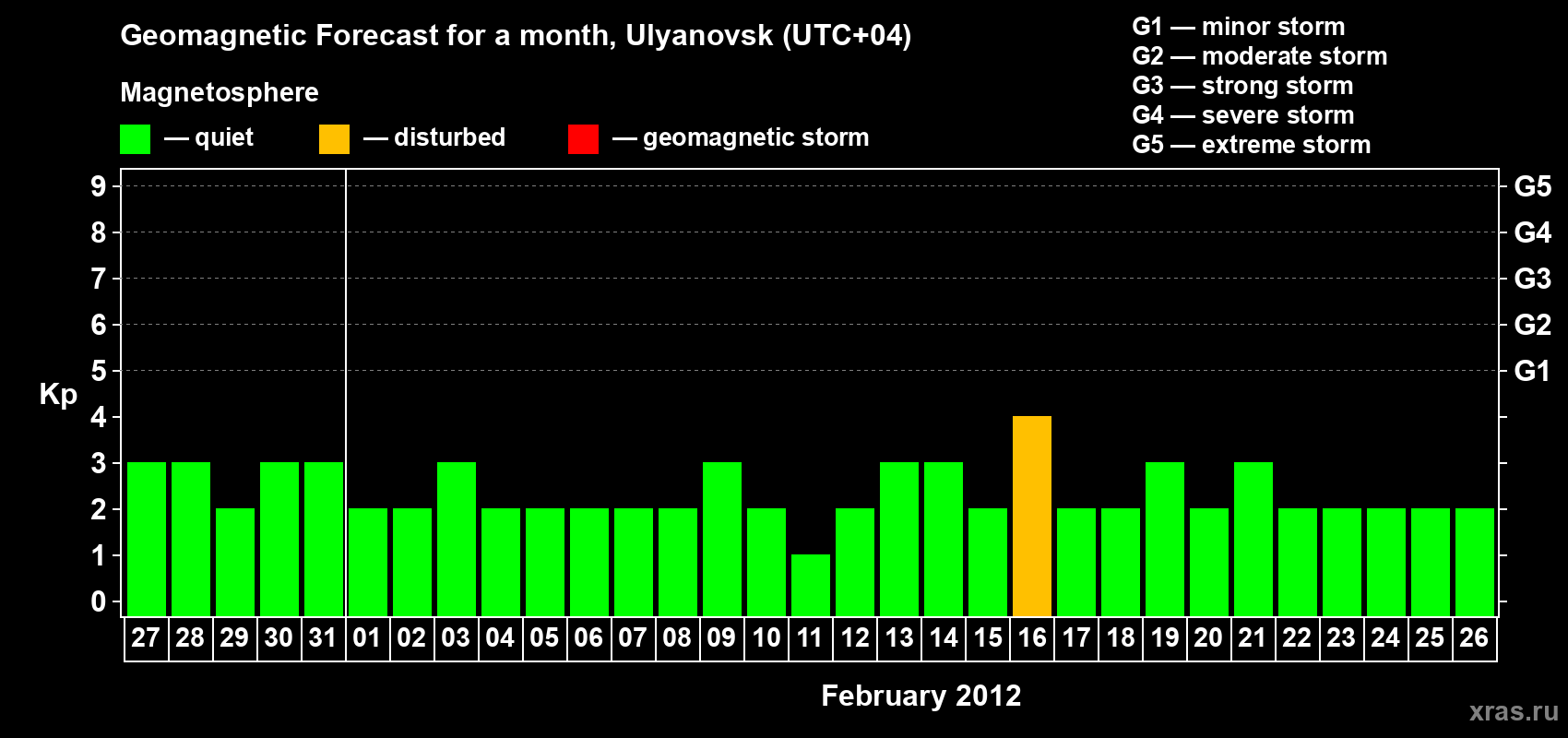The image size is (1568, 738).
Task: Select the orange bar above day 16
Action: tap(1031, 517)
